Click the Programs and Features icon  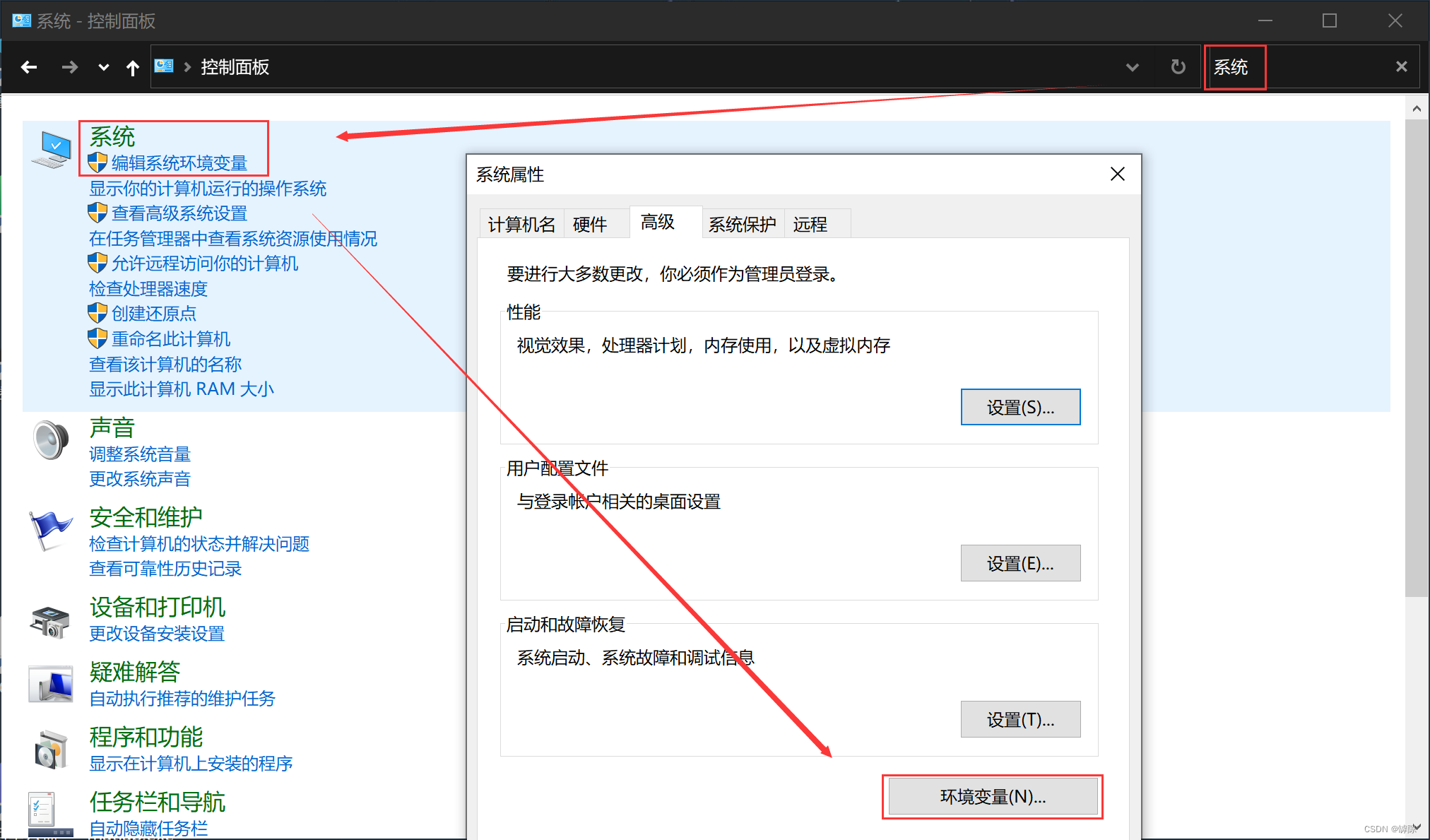[50, 749]
